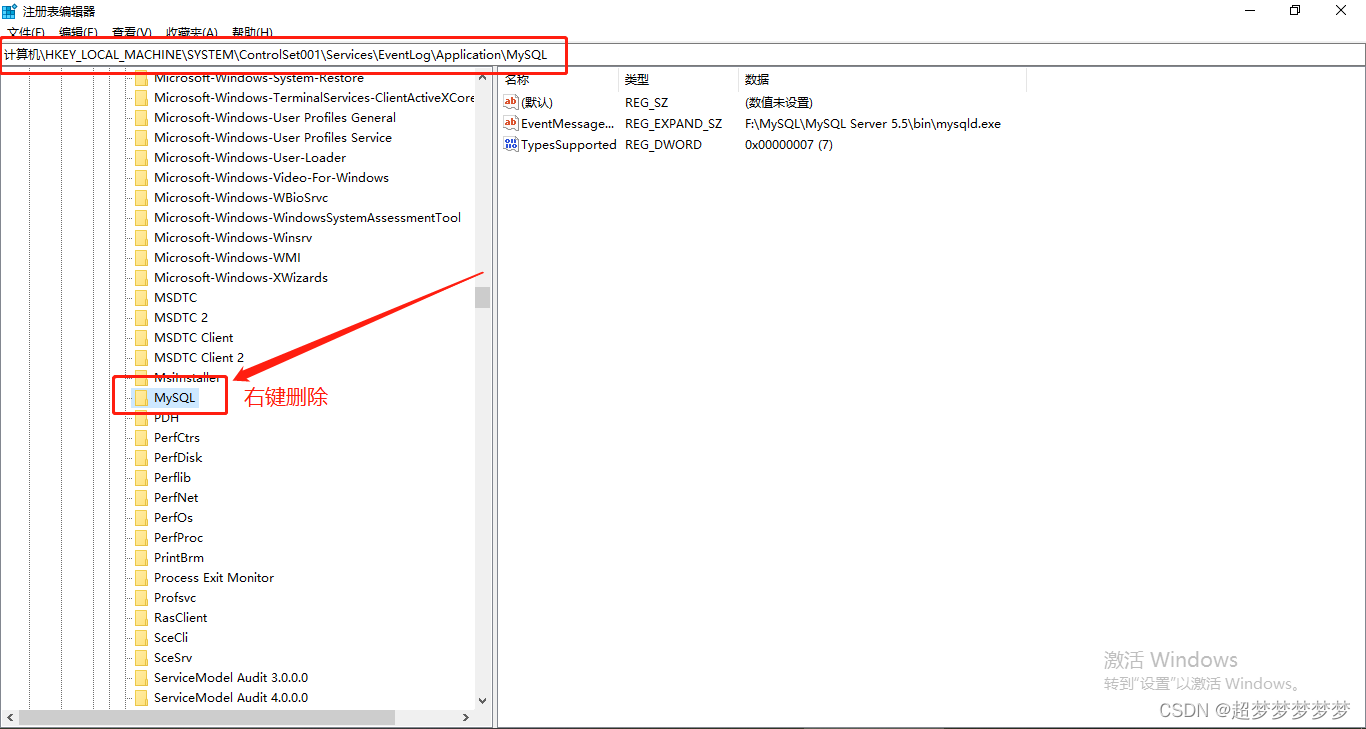
Task: Click the EventMessage... value icon
Action: [x=511, y=123]
